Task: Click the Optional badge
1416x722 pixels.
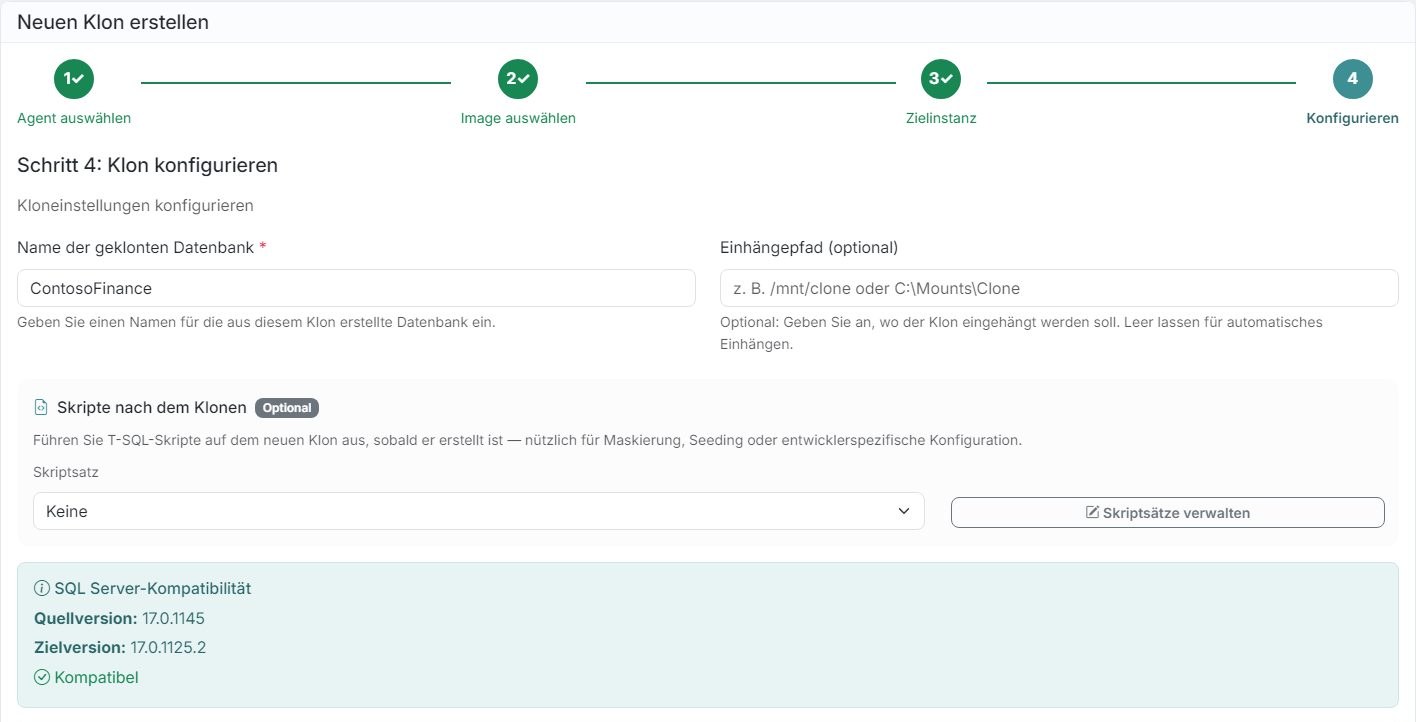Action: [287, 408]
